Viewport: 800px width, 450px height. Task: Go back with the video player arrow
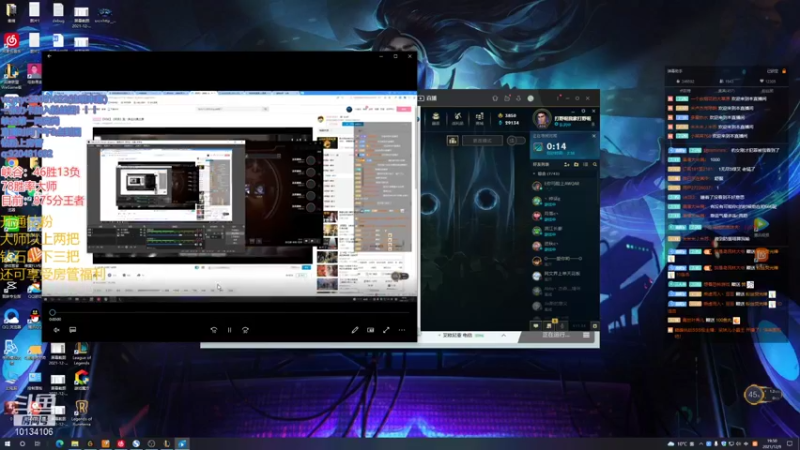coord(49,56)
